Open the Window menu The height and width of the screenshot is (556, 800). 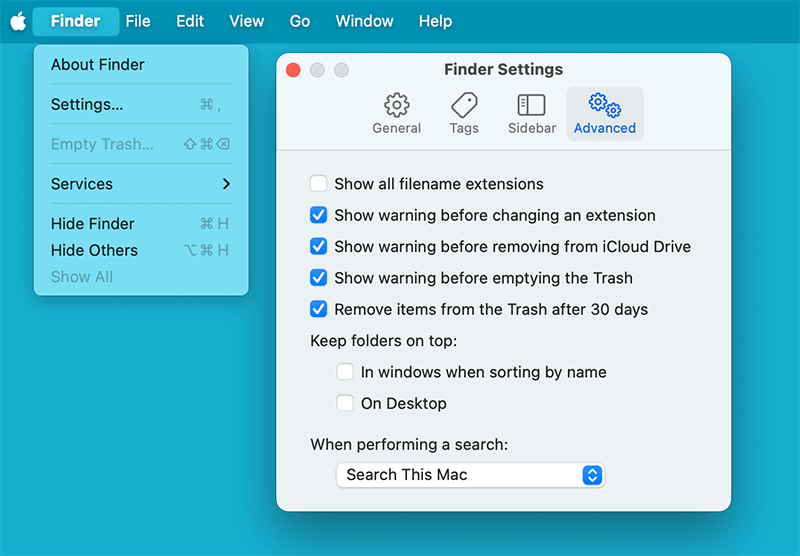tap(364, 21)
